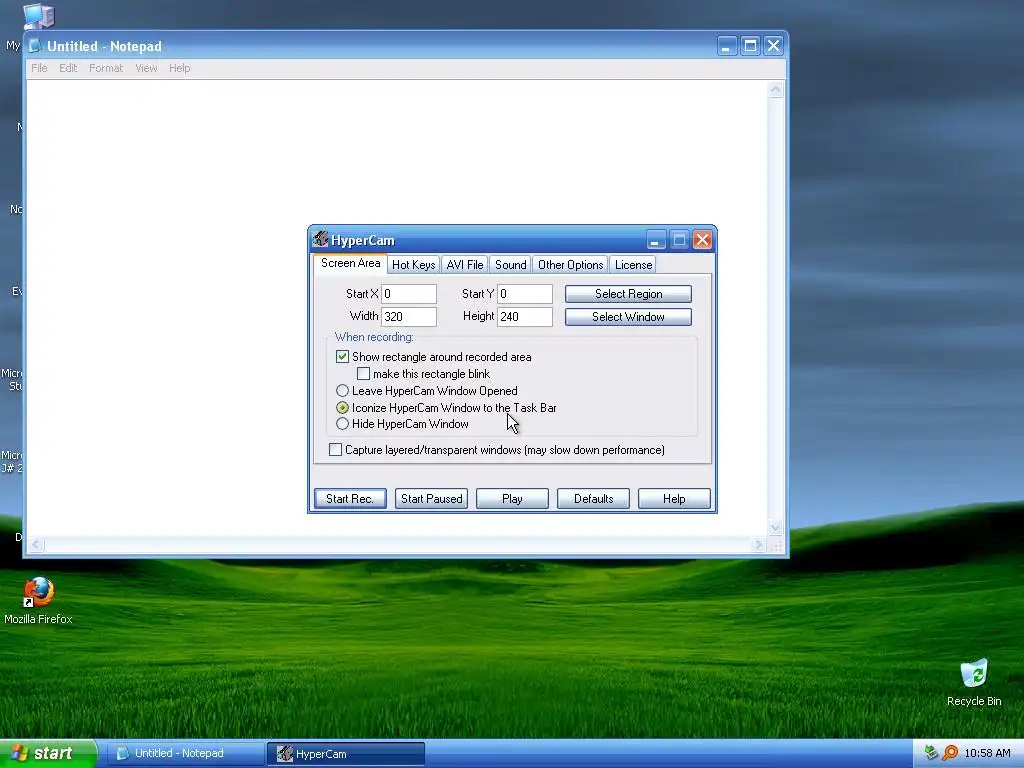This screenshot has height=768, width=1024.
Task: Select Iconize HyperCam Window to Task Bar
Action: click(342, 408)
